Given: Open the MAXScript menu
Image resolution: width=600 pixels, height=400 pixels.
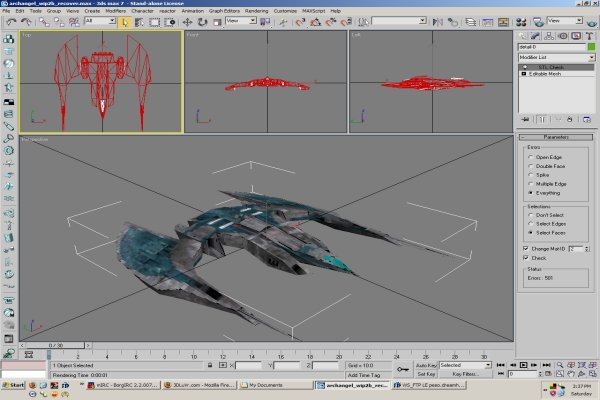Looking at the screenshot, I should (313, 11).
